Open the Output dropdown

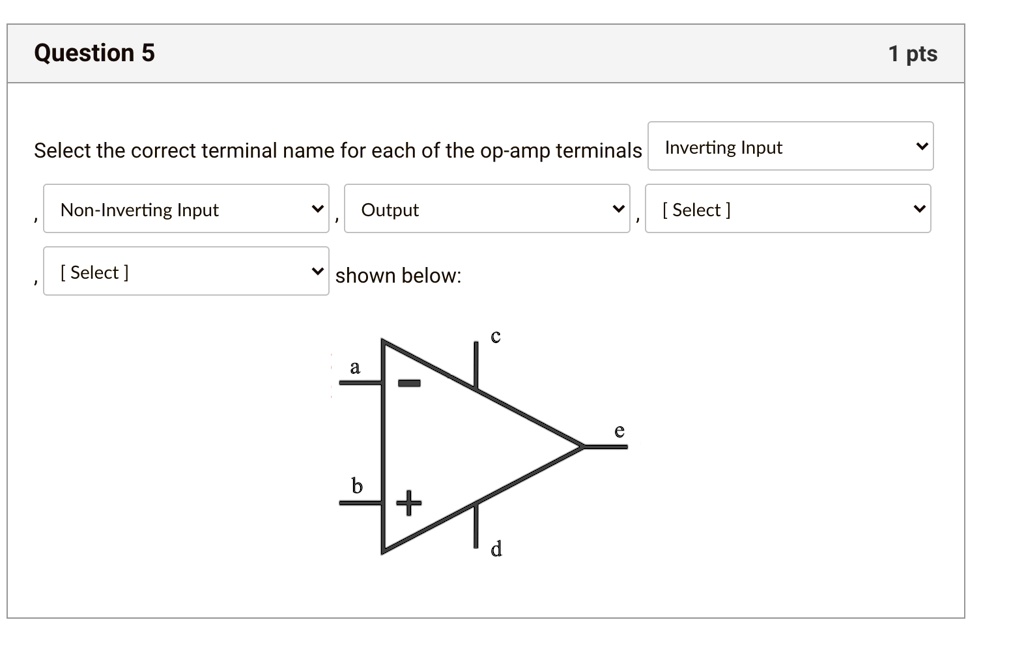(487, 209)
